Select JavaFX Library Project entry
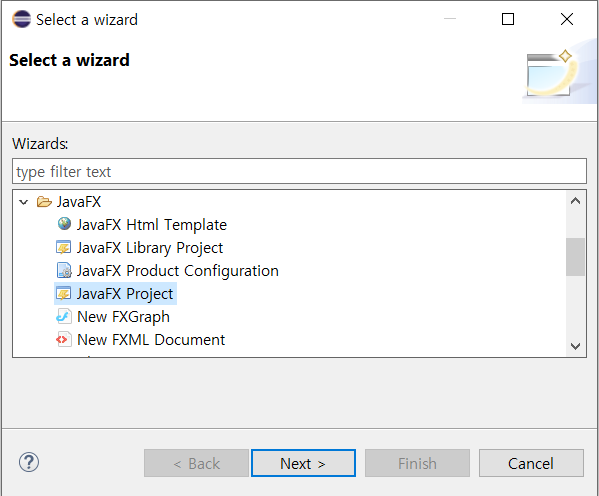Viewport: 599px width, 496px height. coord(149,248)
